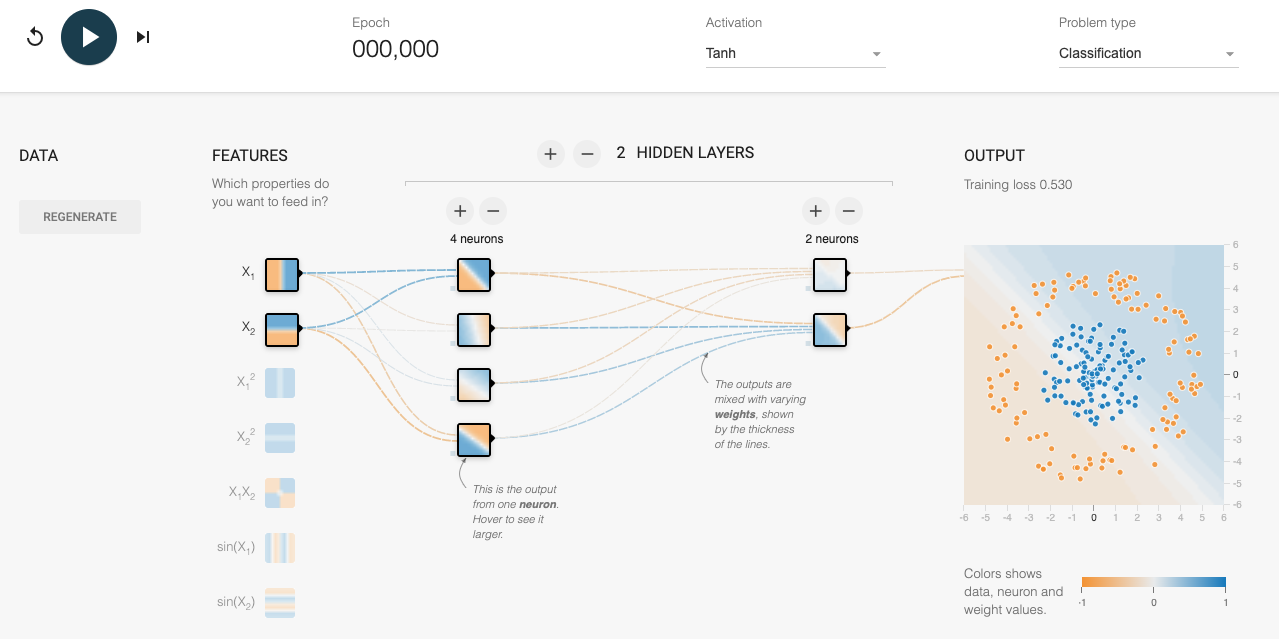Click the reset network icon
This screenshot has height=639, width=1279.
pos(35,37)
